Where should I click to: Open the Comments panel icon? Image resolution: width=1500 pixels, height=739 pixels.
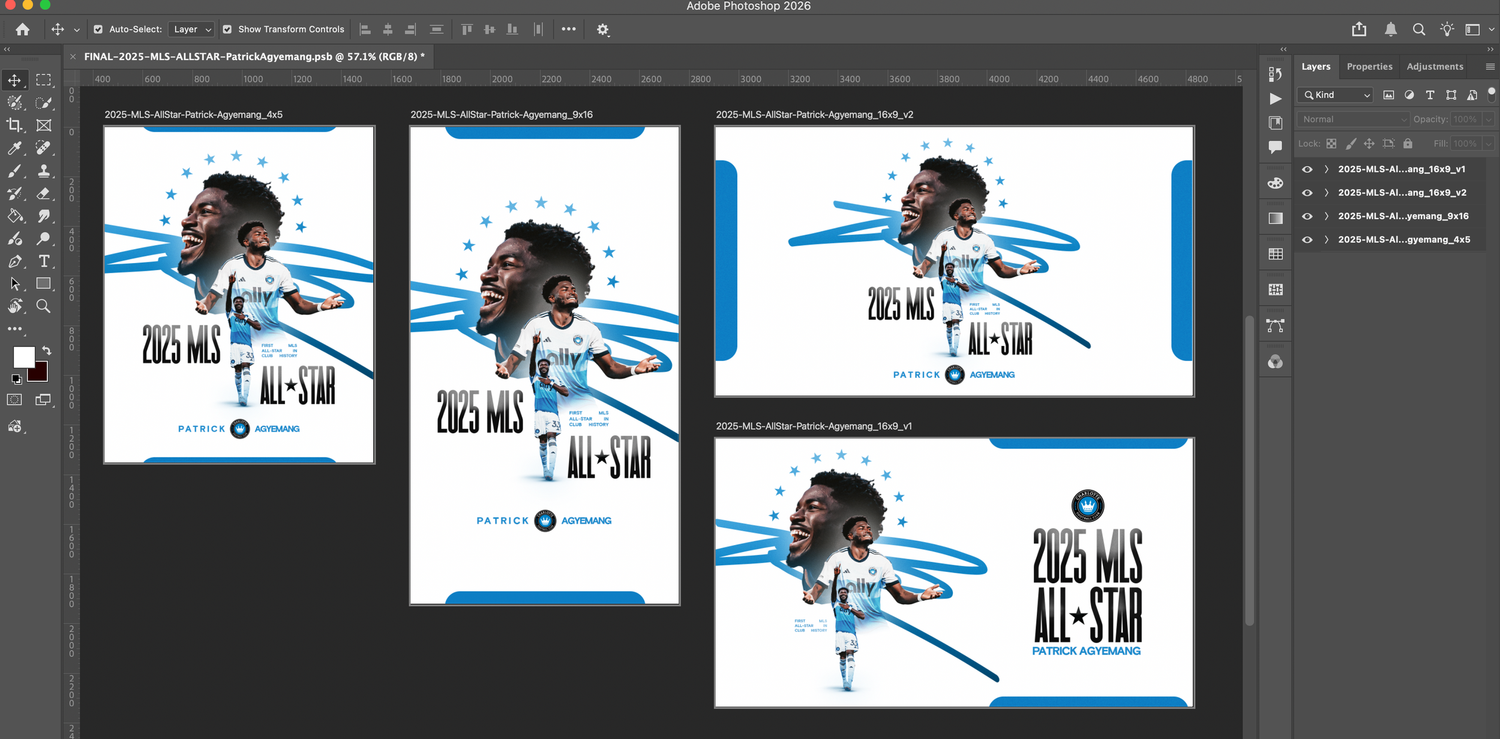[1275, 146]
